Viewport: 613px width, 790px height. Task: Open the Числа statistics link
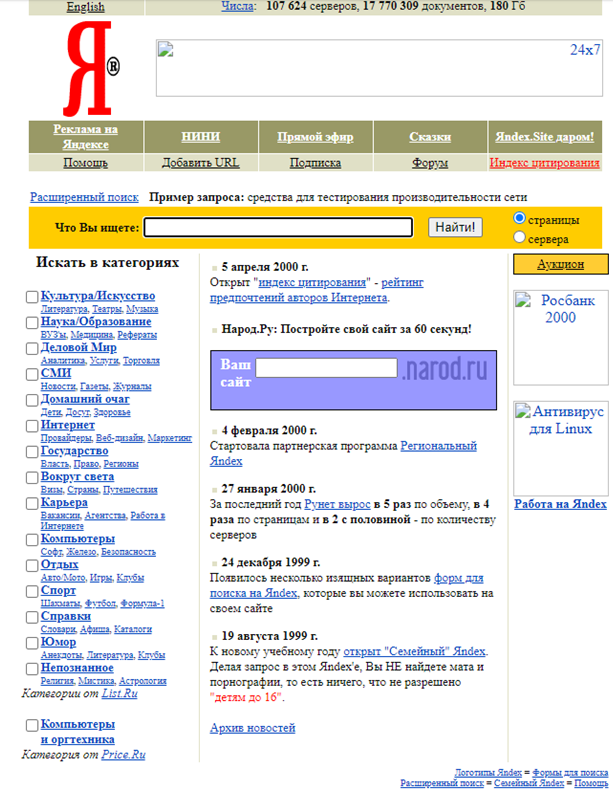click(x=238, y=7)
